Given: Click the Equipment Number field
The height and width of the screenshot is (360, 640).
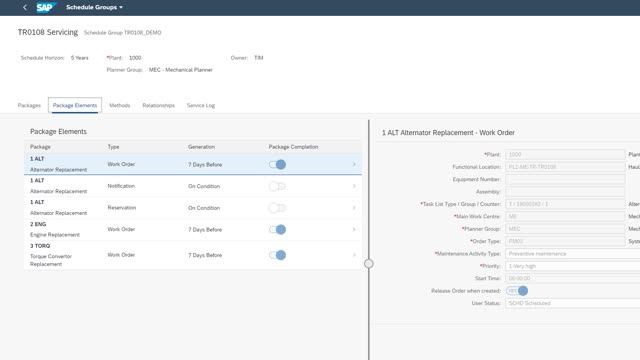Looking at the screenshot, I should (565, 179).
